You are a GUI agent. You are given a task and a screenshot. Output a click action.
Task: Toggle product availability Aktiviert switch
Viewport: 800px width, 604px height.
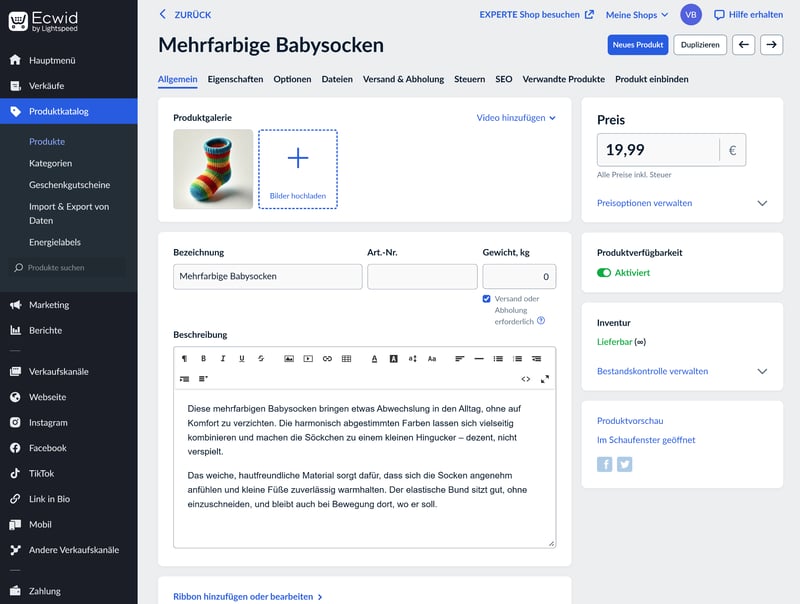[604, 273]
